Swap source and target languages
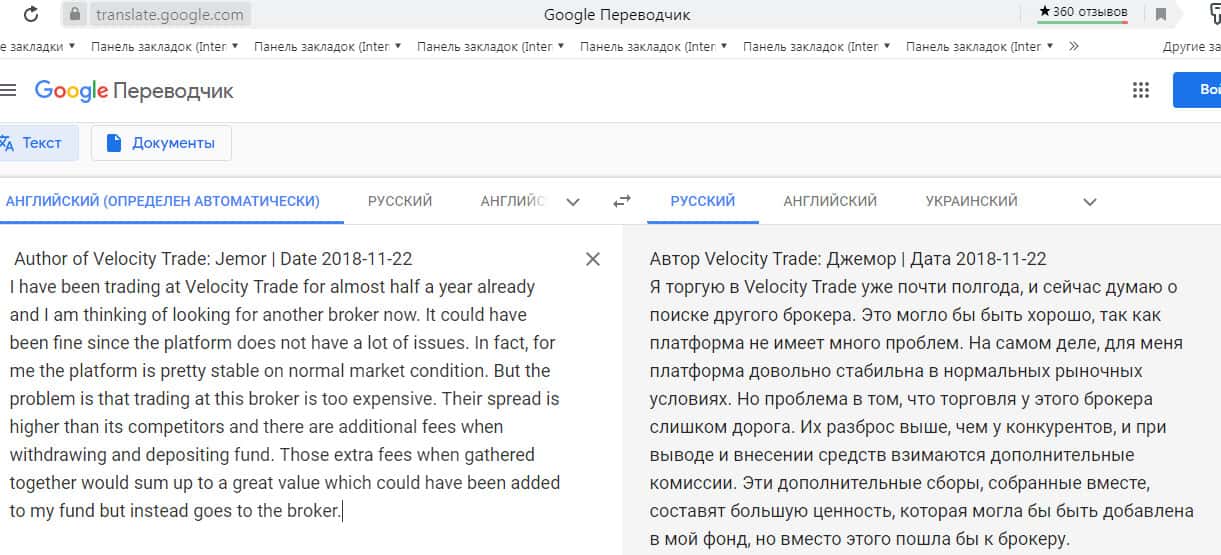Image resolution: width=1221 pixels, height=555 pixels. tap(622, 201)
